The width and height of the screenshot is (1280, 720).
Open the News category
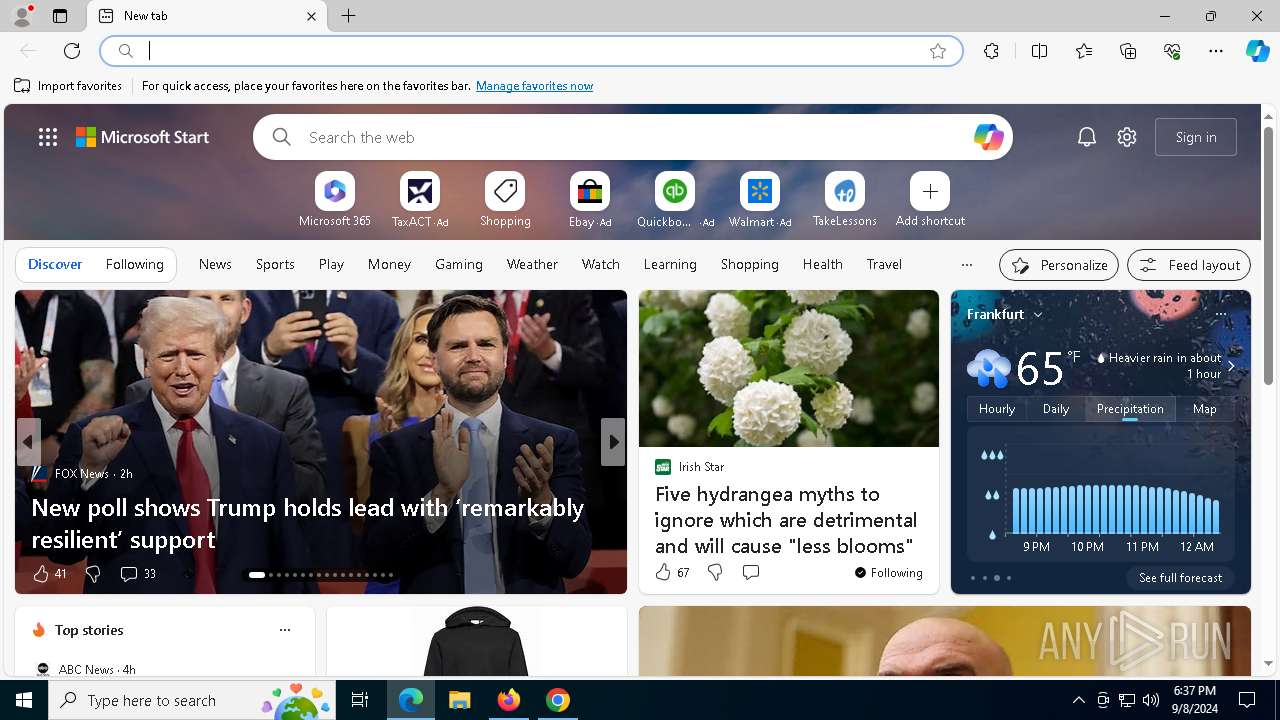tap(215, 264)
